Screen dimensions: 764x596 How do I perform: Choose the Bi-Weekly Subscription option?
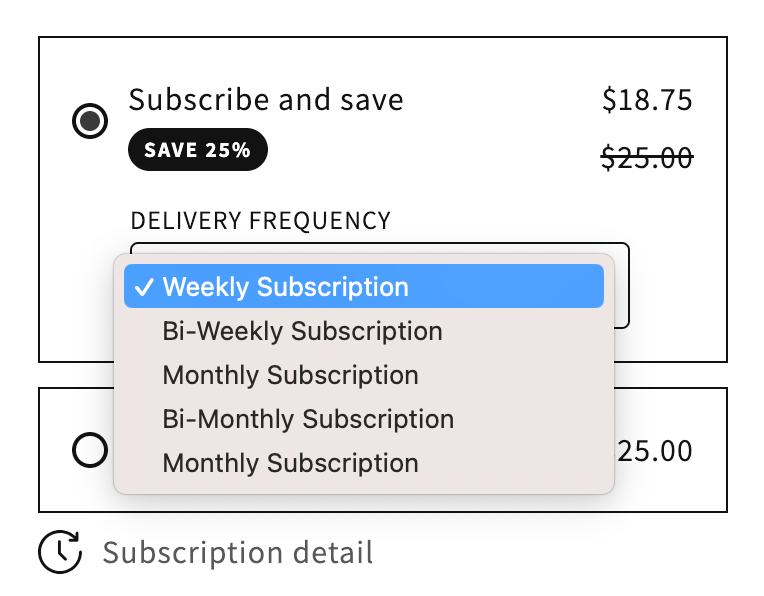coord(302,331)
